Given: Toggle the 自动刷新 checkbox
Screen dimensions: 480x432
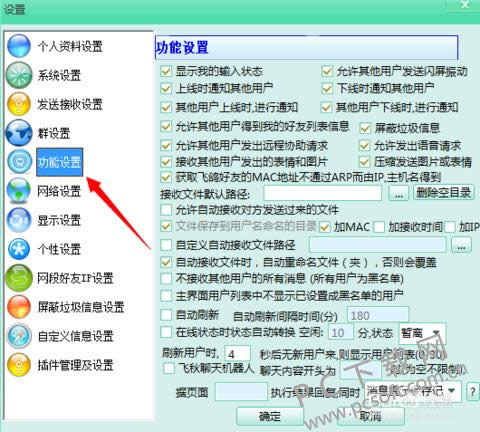Looking at the screenshot, I should click(x=166, y=315).
